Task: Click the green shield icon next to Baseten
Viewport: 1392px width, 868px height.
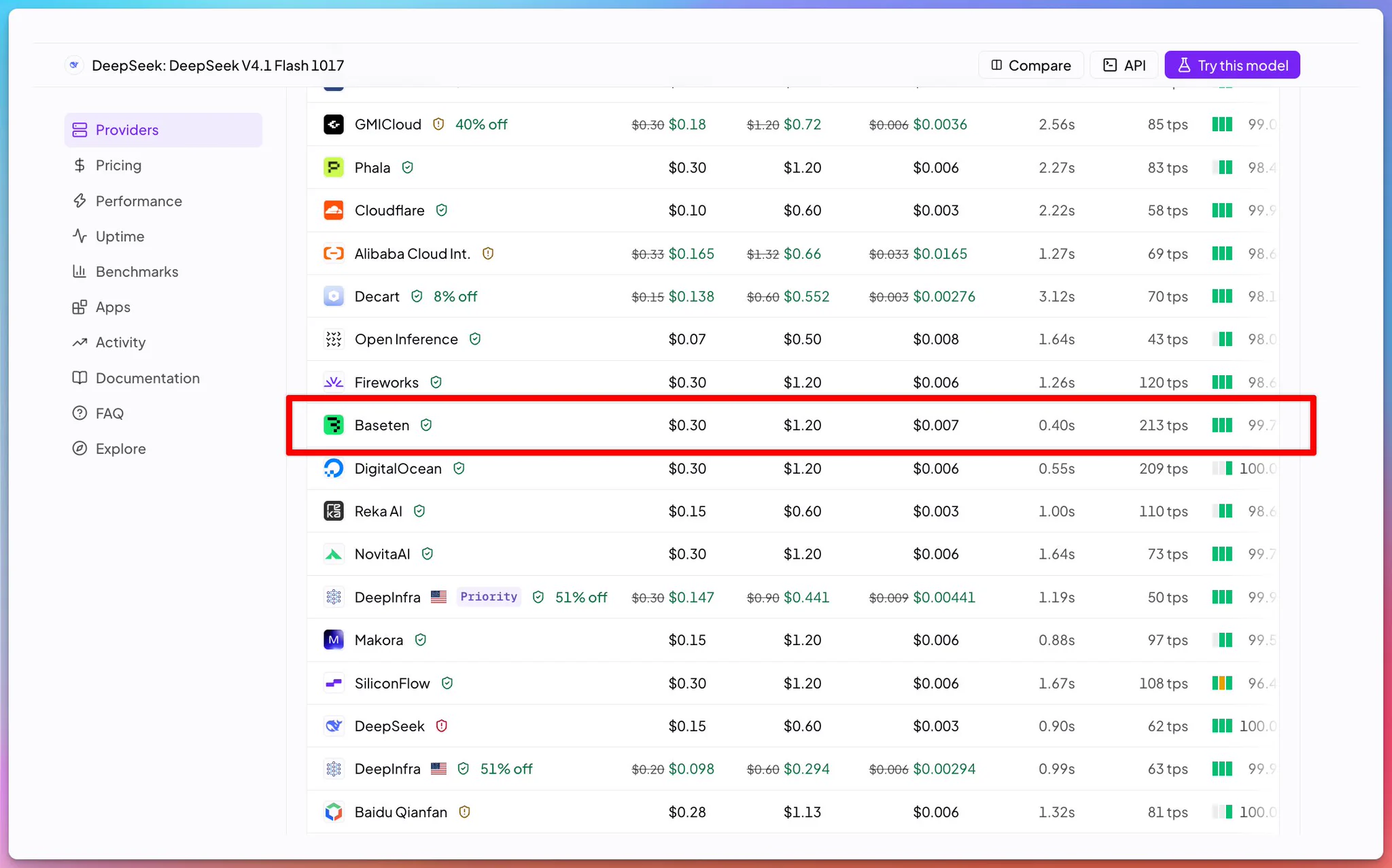Action: (426, 425)
